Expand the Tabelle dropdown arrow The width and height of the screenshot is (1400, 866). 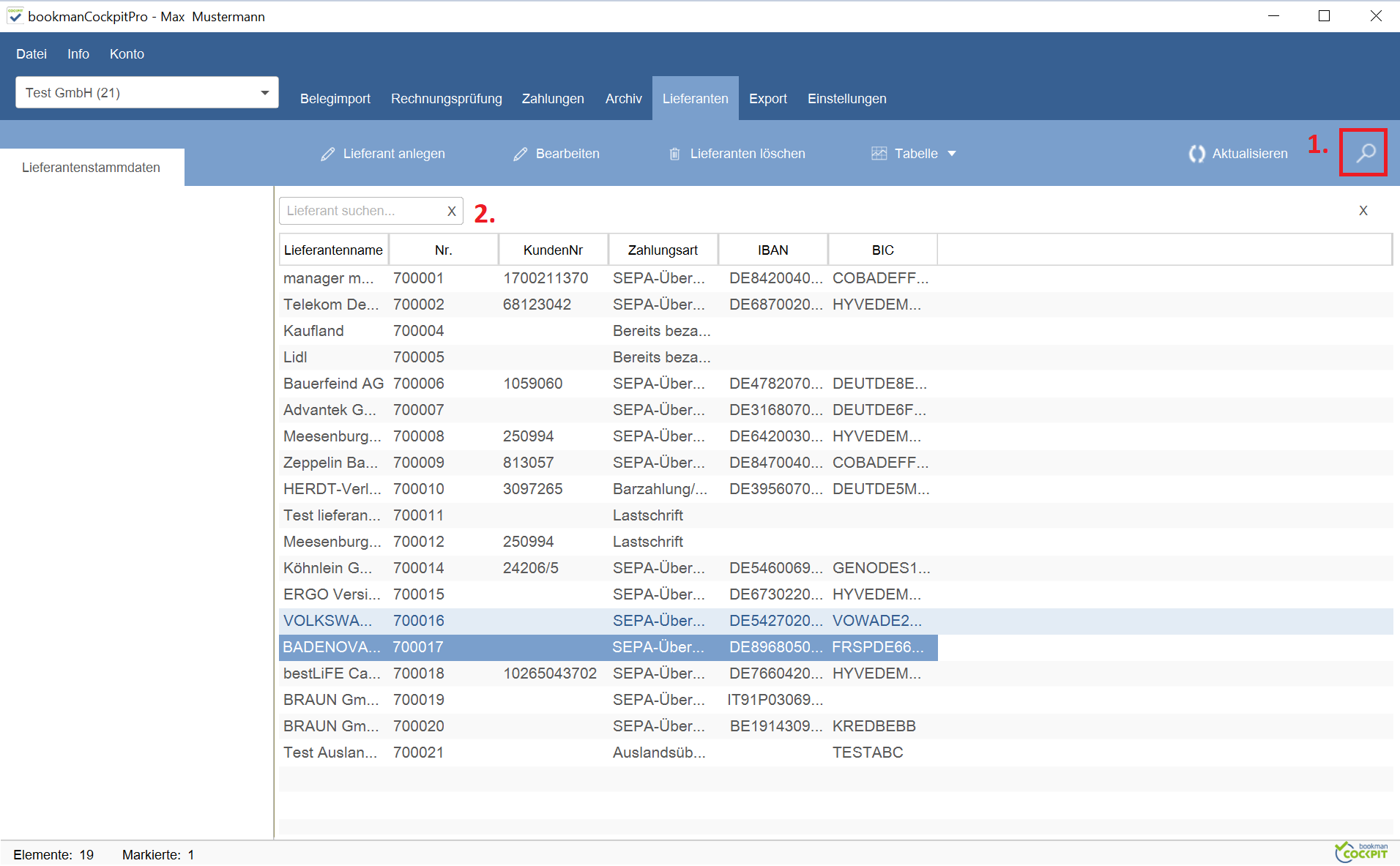pos(952,154)
